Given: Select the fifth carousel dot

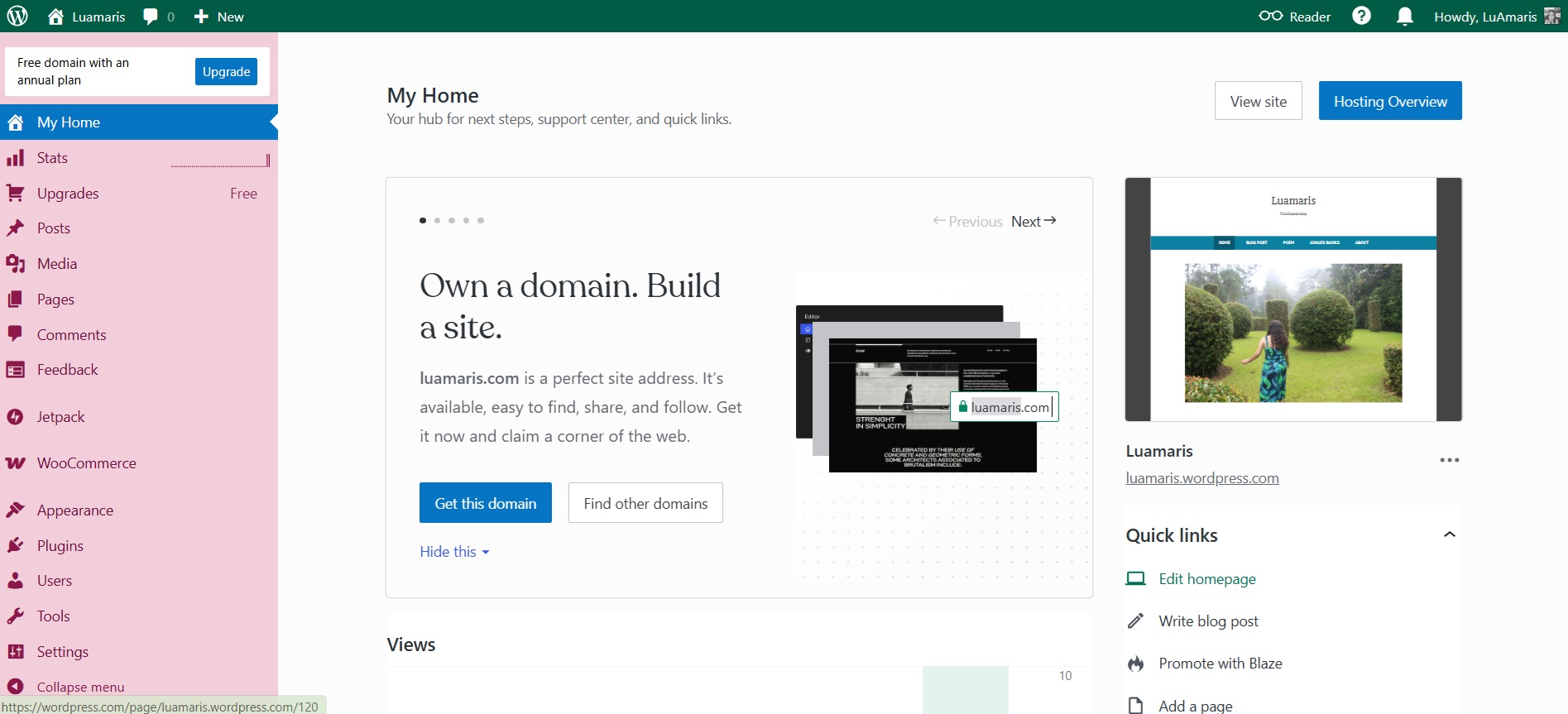Looking at the screenshot, I should (x=481, y=220).
